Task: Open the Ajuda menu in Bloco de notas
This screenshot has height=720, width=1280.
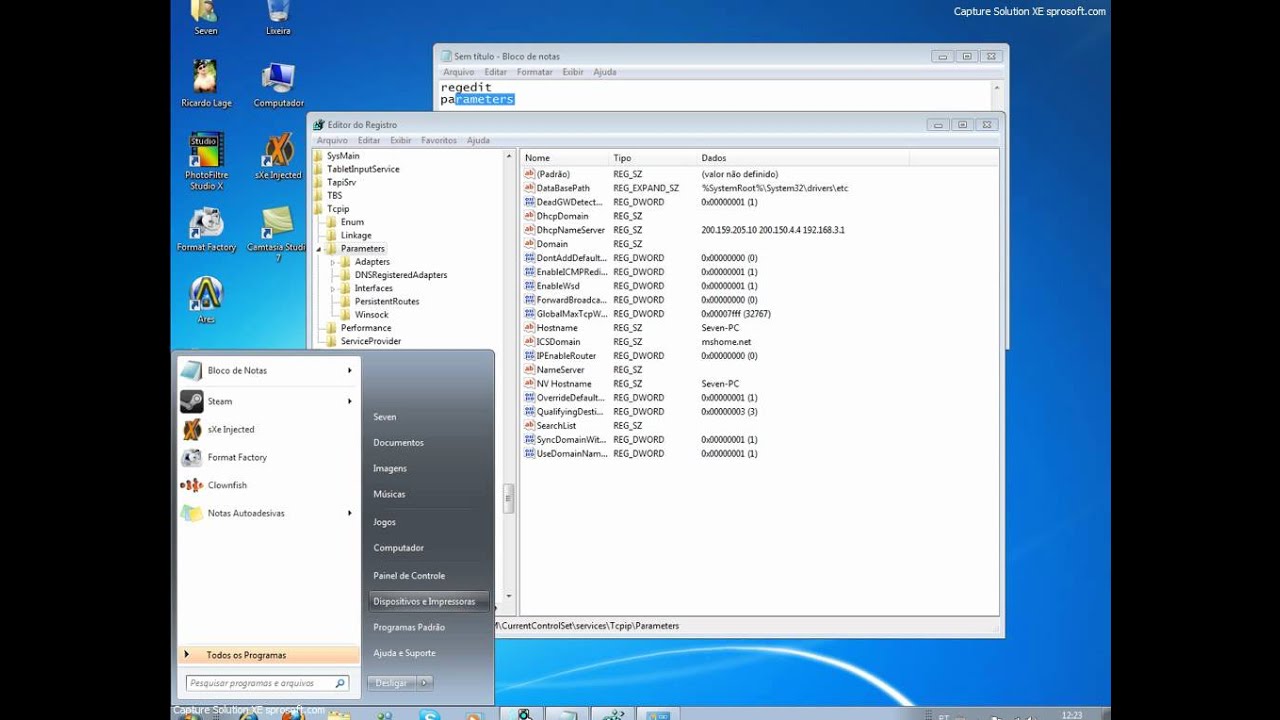Action: coord(605,72)
